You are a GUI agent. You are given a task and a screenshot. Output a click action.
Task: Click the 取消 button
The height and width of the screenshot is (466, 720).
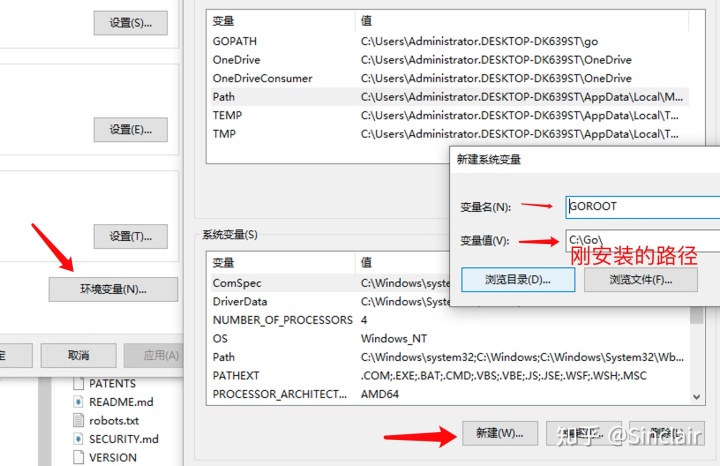79,355
